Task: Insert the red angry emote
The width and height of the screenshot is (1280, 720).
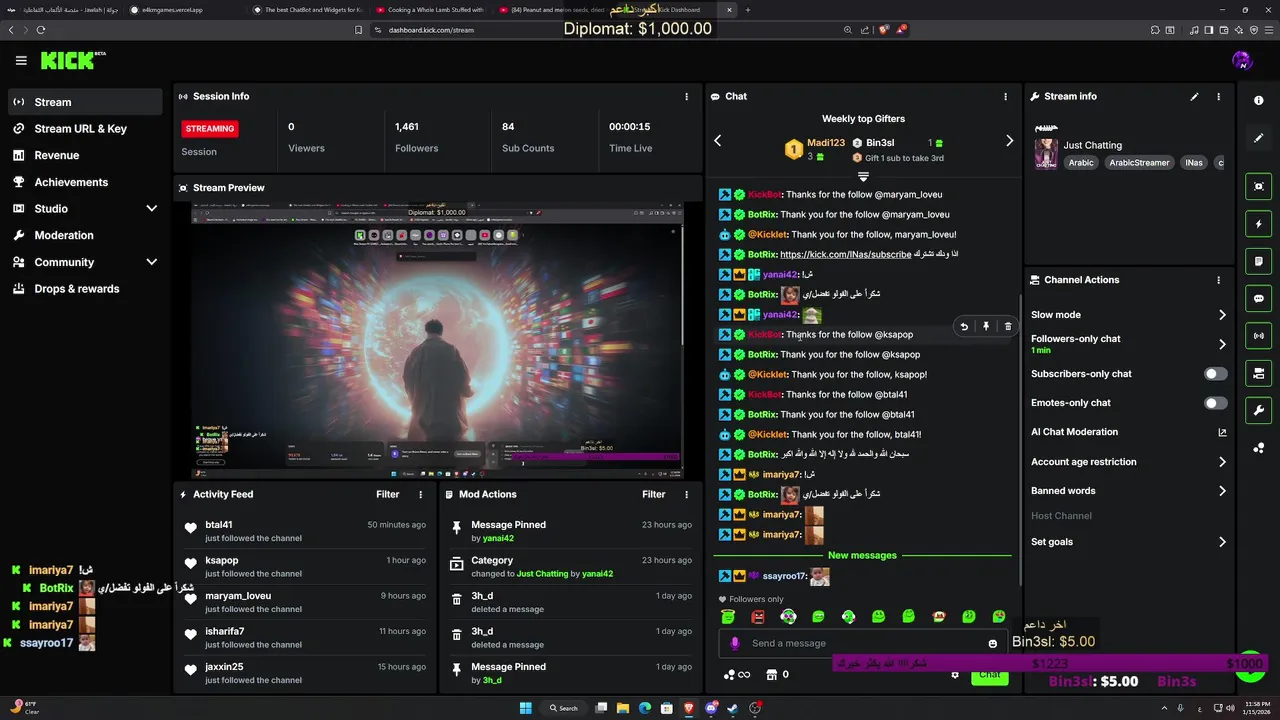Action: tap(758, 617)
